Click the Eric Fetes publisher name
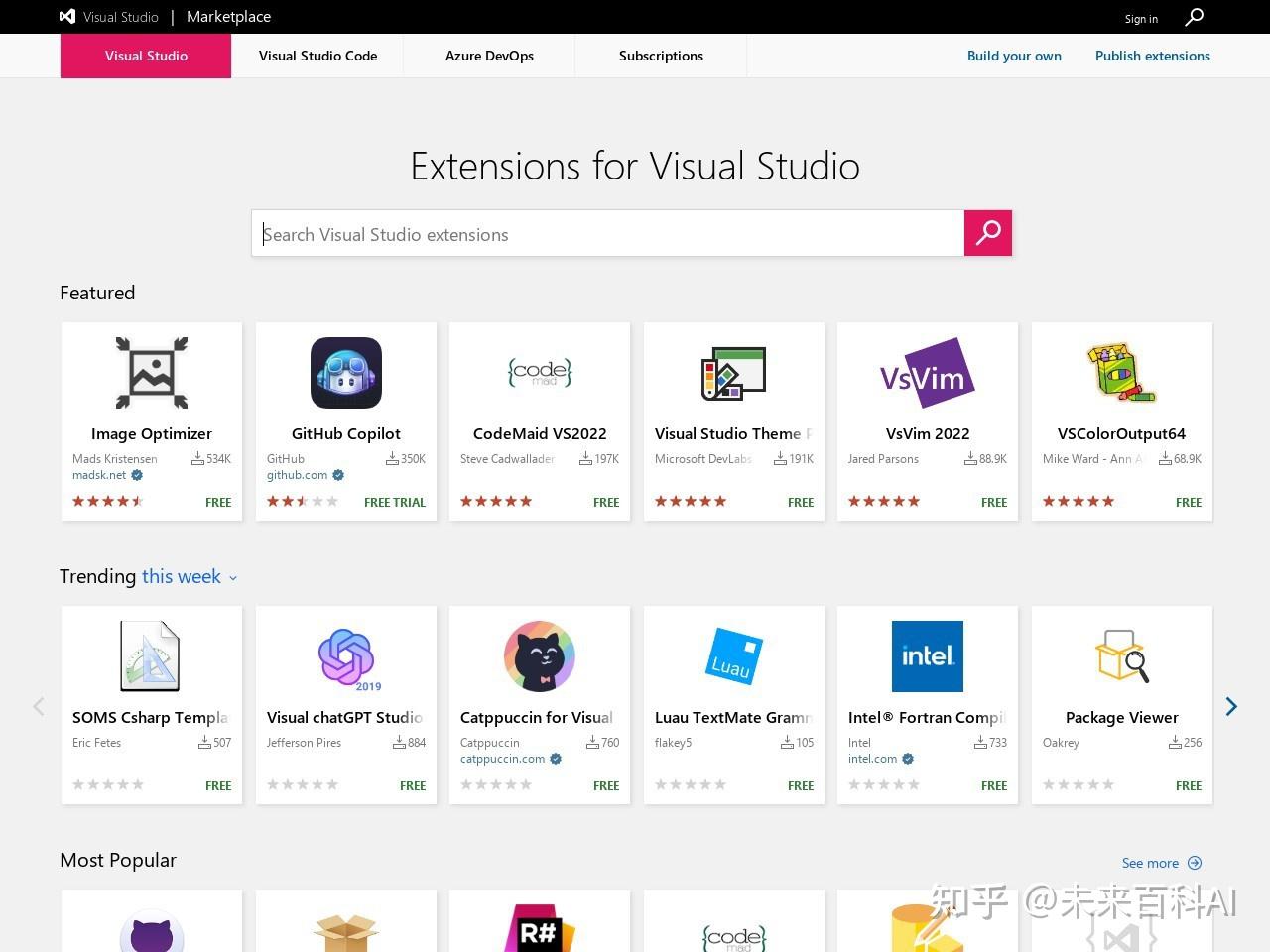This screenshot has width=1270, height=952. tap(96, 743)
